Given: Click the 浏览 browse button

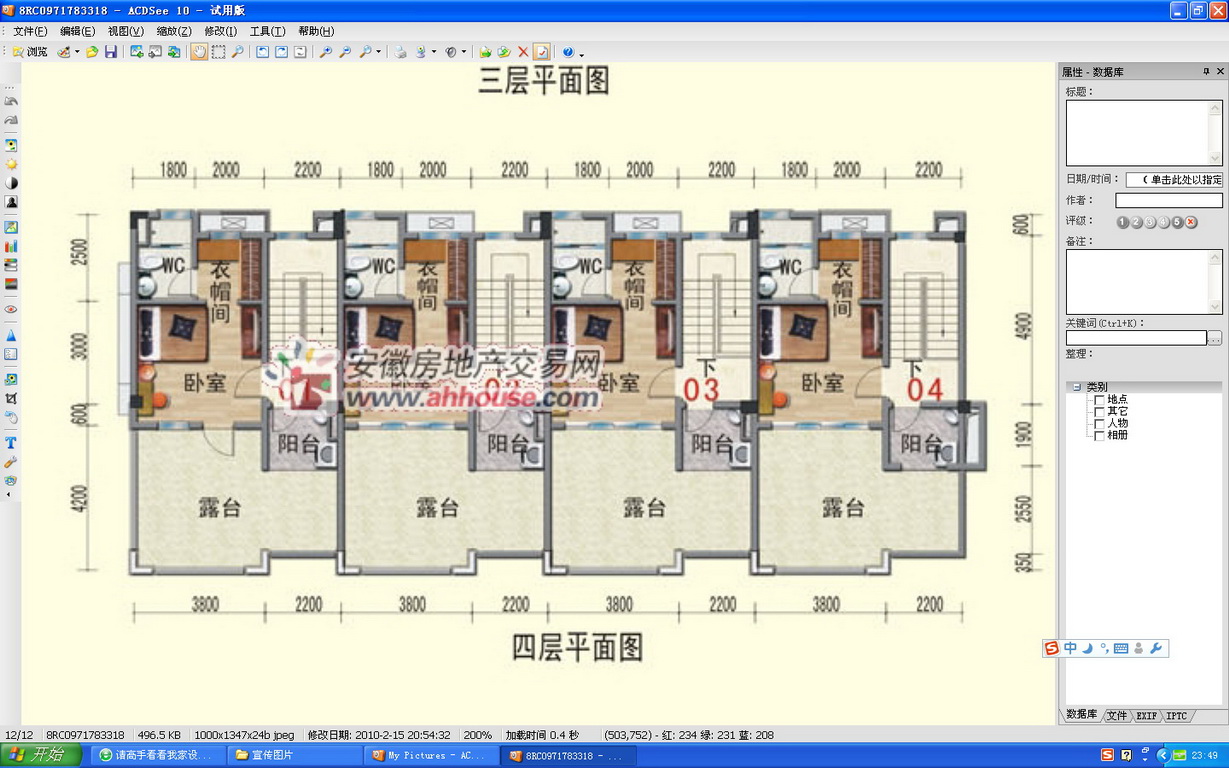Looking at the screenshot, I should point(30,52).
